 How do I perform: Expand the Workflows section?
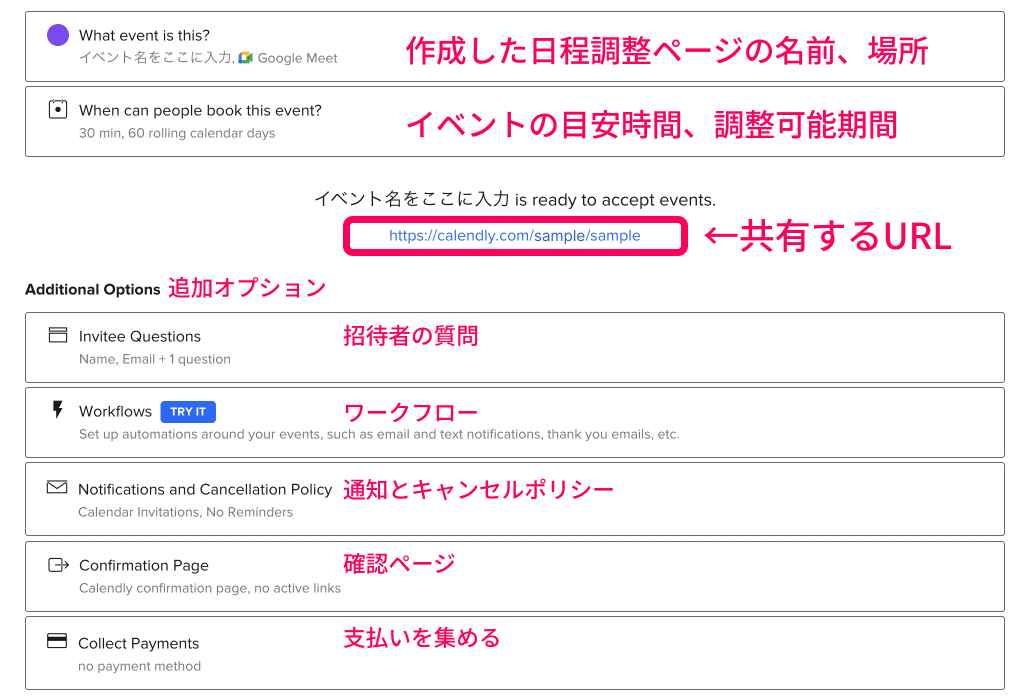click(515, 422)
